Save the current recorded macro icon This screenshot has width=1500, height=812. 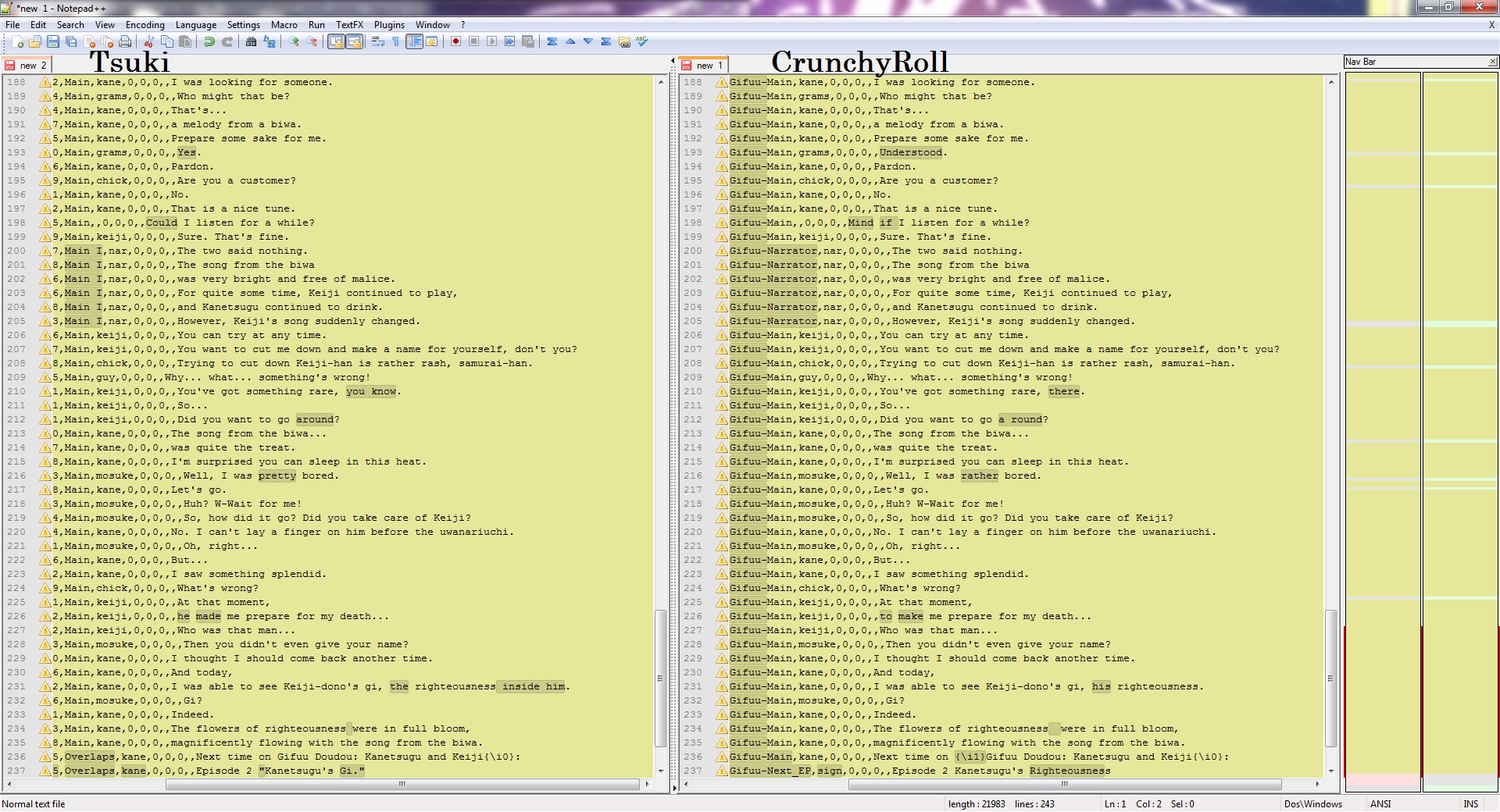[527, 41]
